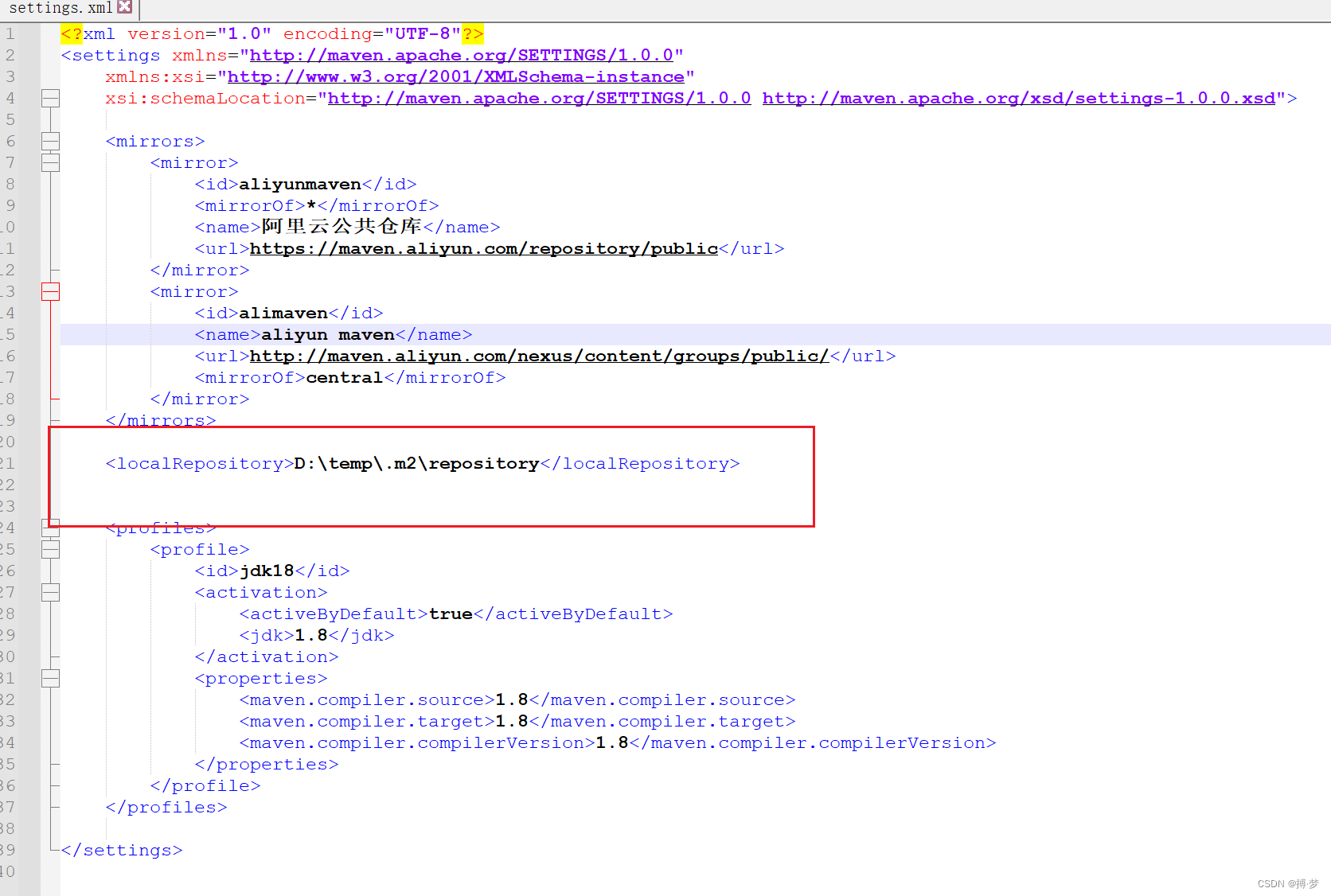
Task: Click the <jdk>1.8</jdk> line
Action: (317, 636)
